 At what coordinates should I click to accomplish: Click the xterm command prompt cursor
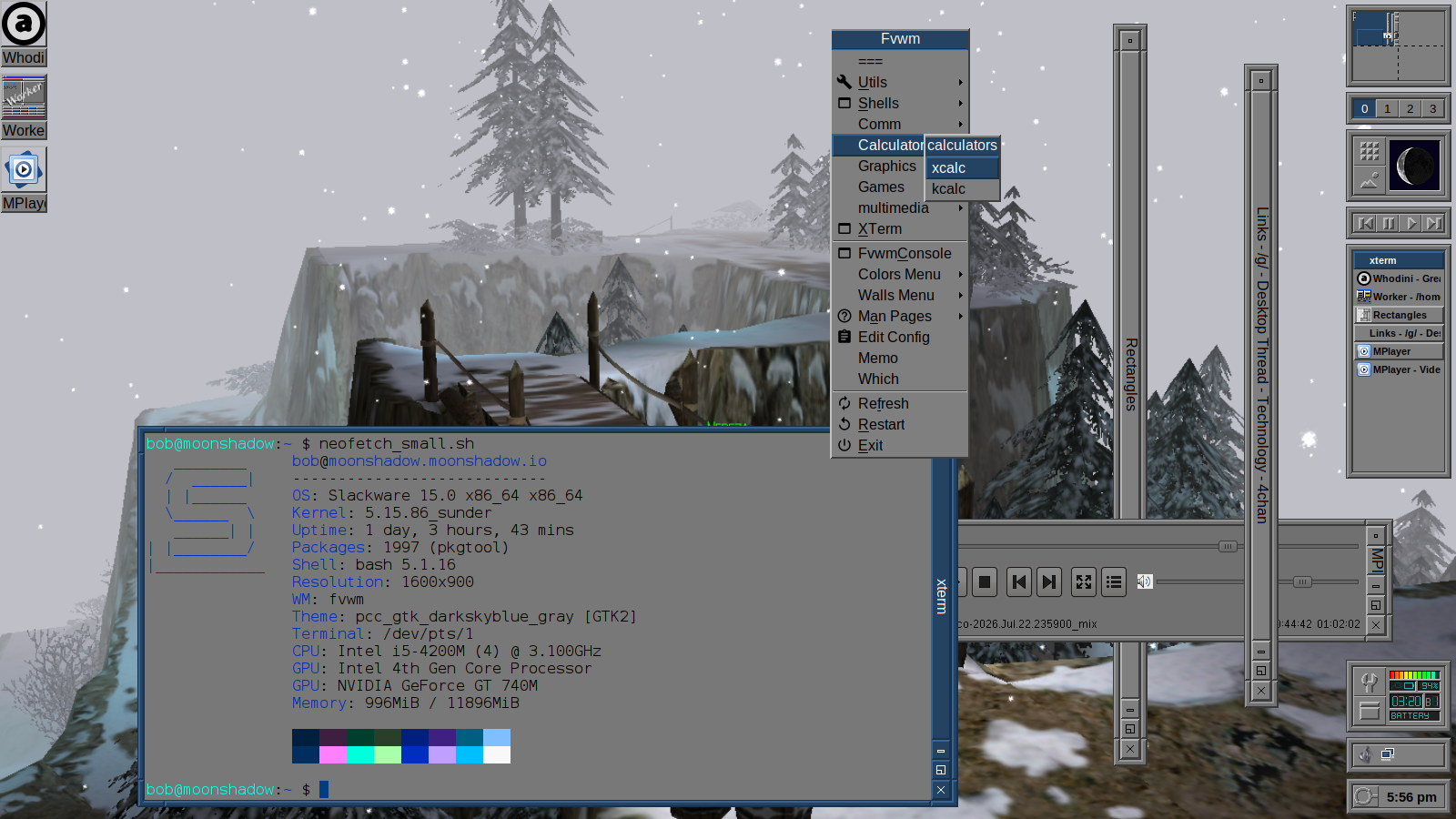tap(323, 789)
